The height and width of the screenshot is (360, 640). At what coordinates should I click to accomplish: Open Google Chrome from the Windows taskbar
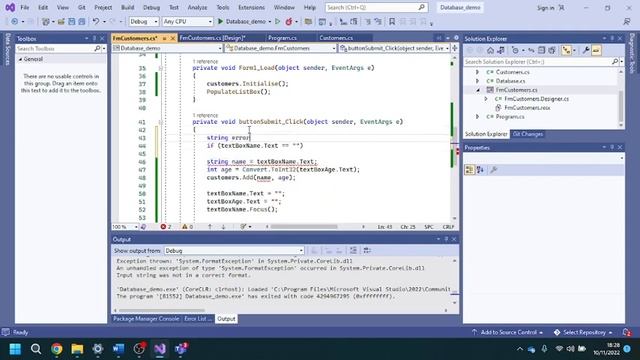tap(57, 349)
